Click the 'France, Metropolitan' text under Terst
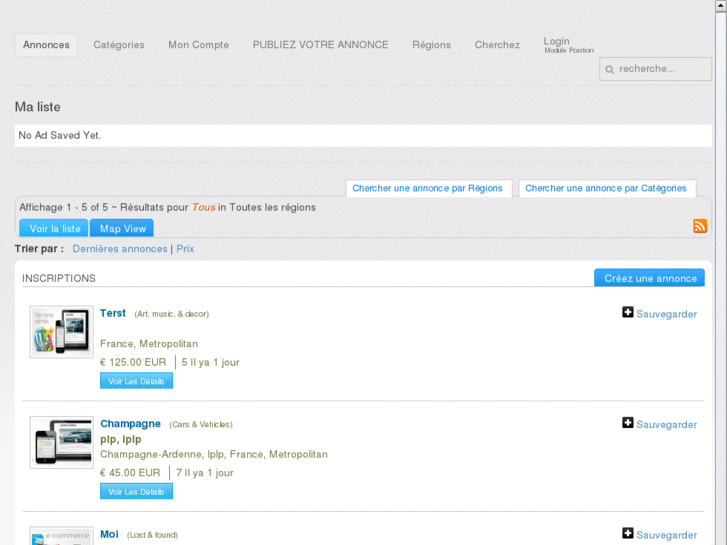 click(x=149, y=344)
